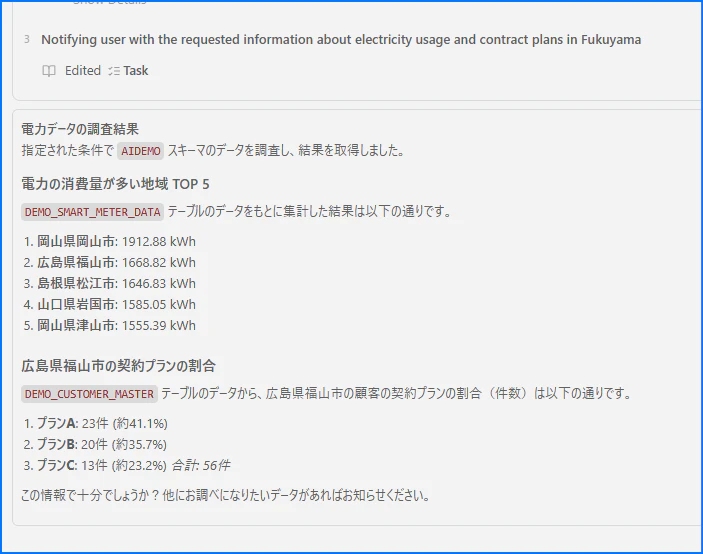
Task: Select the 岡山県岡山市: 1912.88 kWh row
Action: 110,242
